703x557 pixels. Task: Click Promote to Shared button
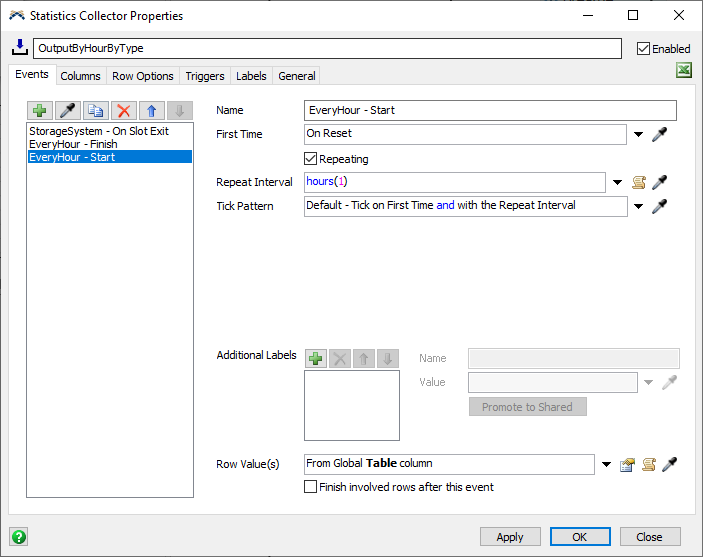(x=528, y=407)
